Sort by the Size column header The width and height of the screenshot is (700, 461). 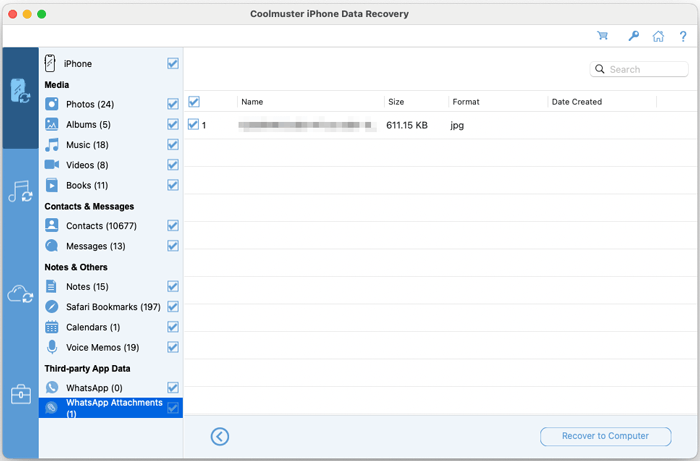[x=396, y=102]
